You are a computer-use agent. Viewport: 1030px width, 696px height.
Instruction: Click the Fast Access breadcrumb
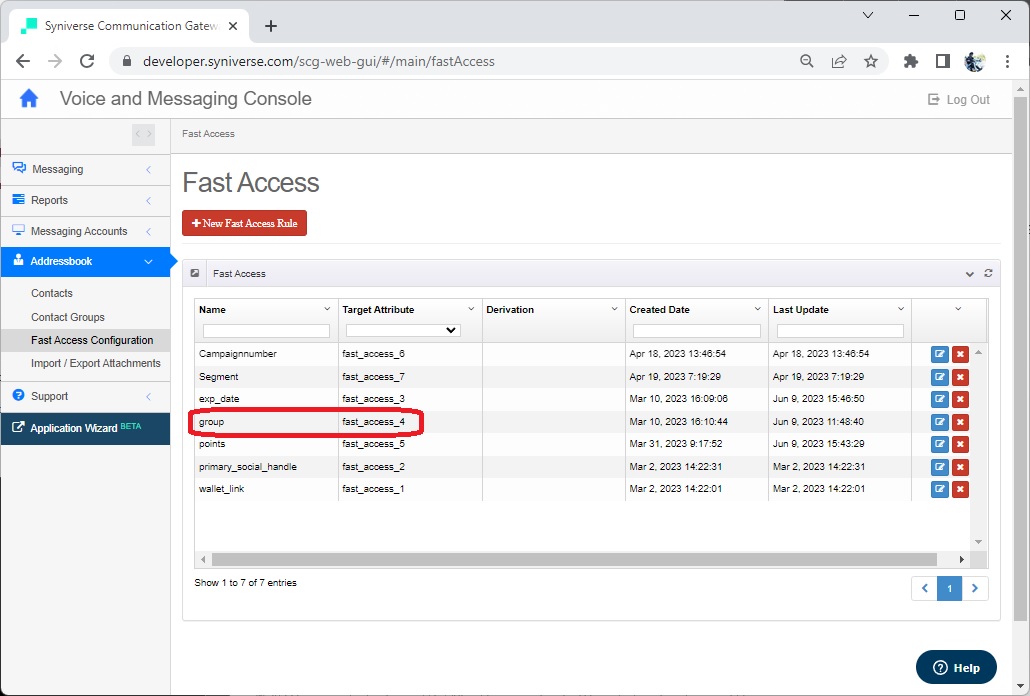click(x=208, y=134)
